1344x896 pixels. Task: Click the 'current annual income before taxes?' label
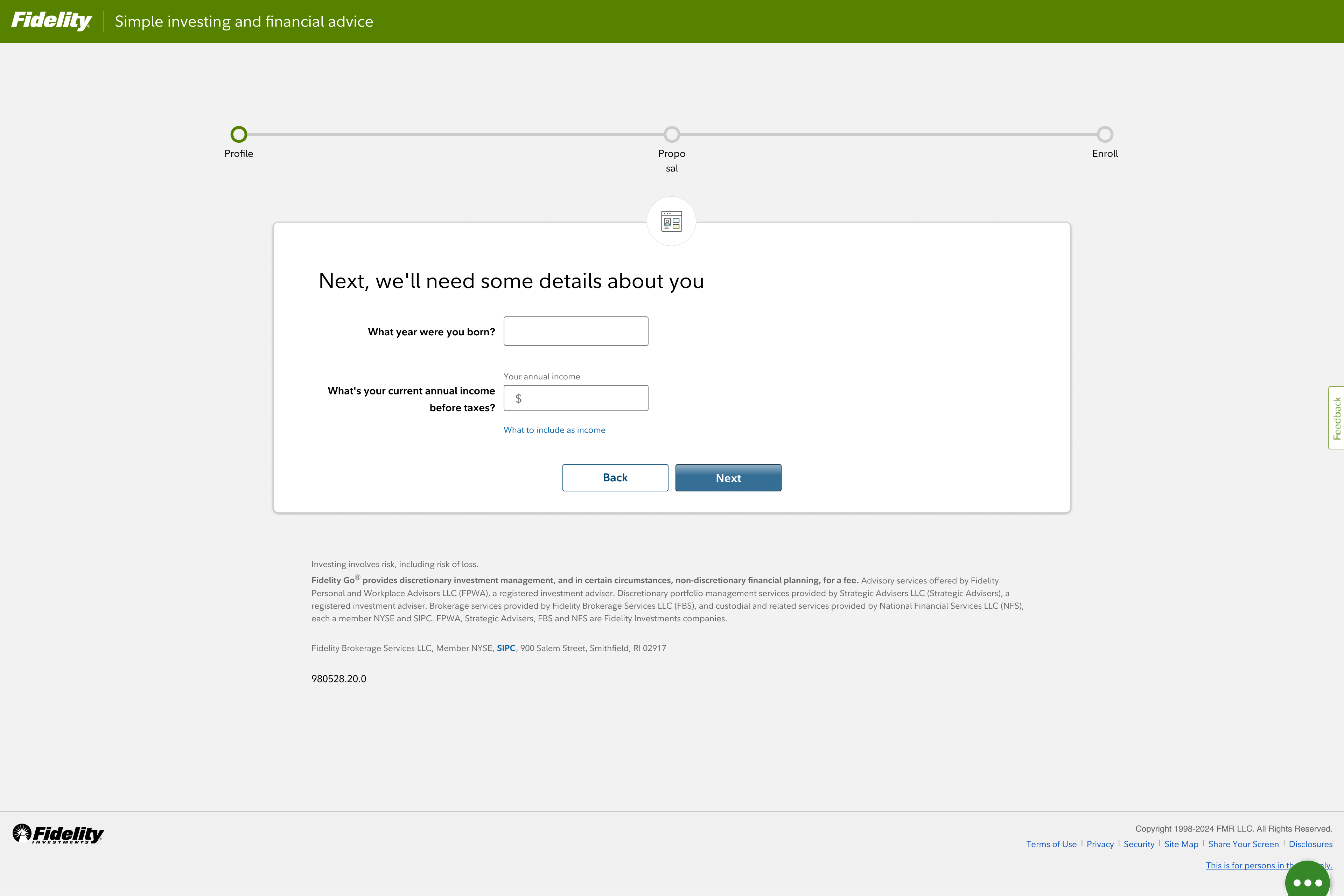point(411,399)
